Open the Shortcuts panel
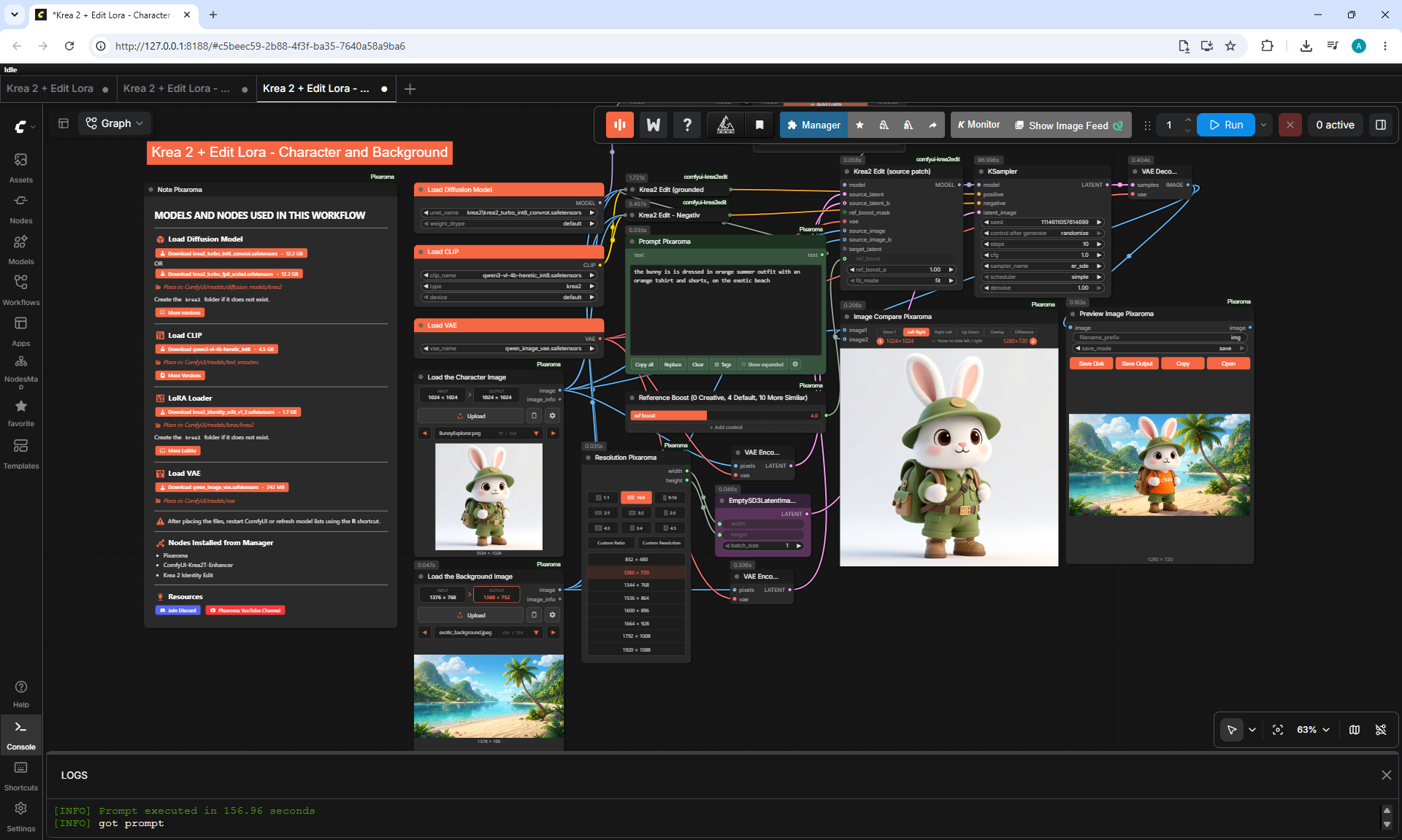Image resolution: width=1402 pixels, height=840 pixels. pyautogui.click(x=21, y=776)
